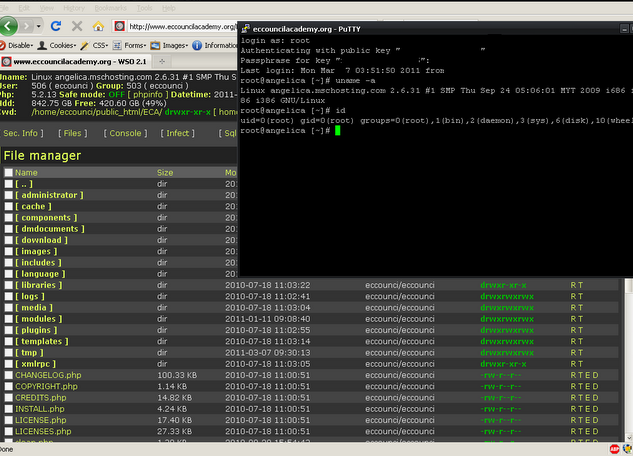Click into the browser URL address field
Screen dimensions: 633x458
click(182, 27)
